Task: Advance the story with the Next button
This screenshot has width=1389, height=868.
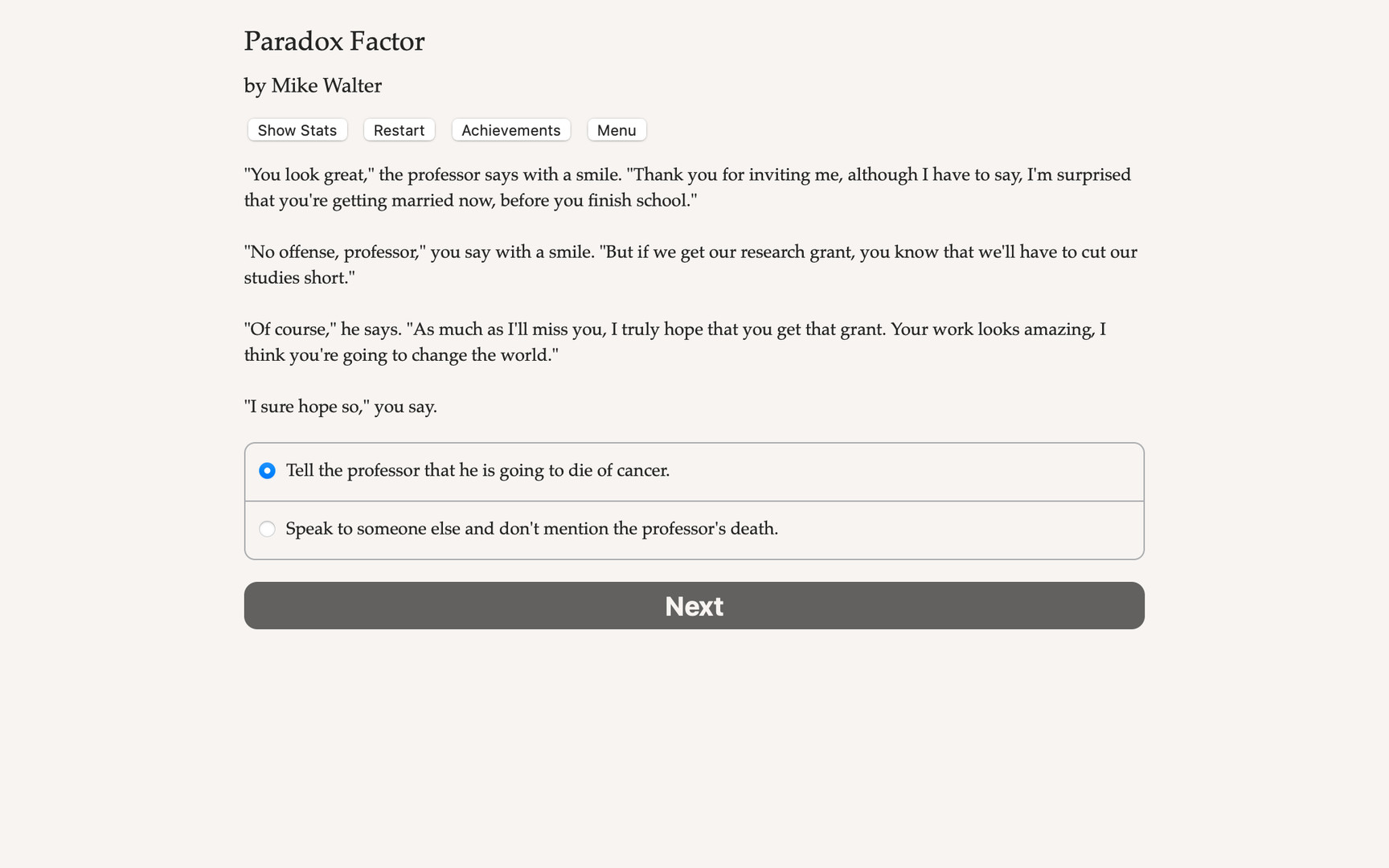Action: click(694, 606)
